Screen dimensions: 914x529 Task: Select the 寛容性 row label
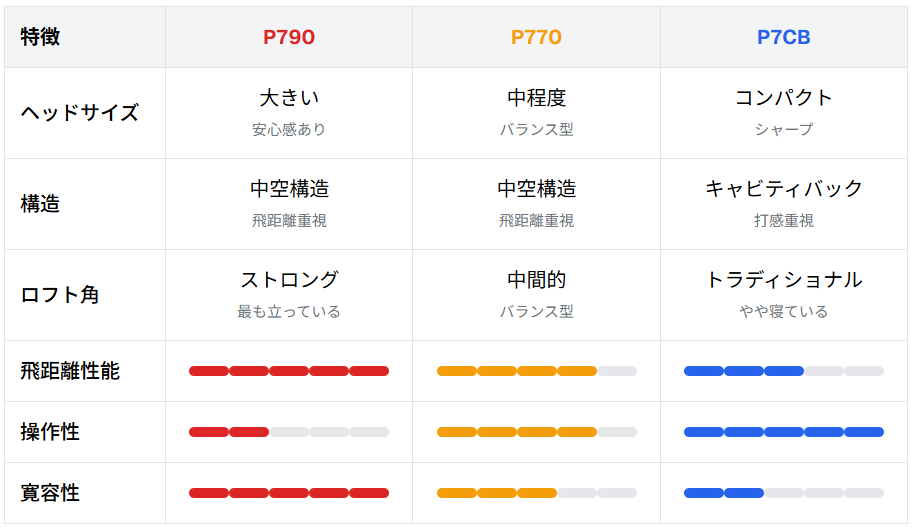click(x=50, y=493)
